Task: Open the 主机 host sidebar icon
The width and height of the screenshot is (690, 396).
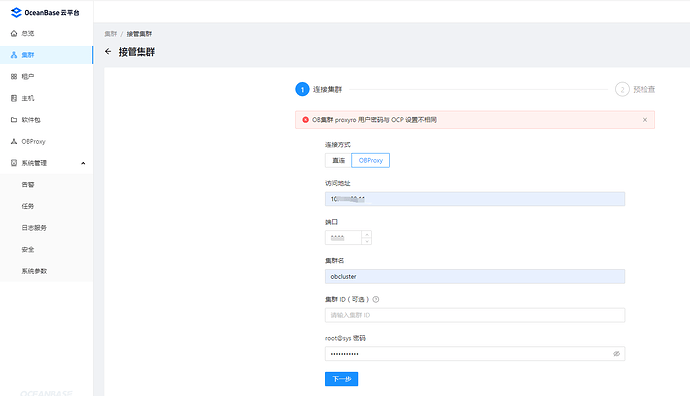Action: [14, 98]
